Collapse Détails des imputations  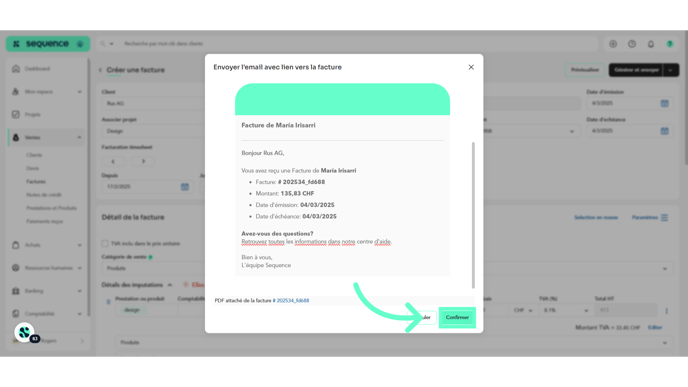[169, 285]
